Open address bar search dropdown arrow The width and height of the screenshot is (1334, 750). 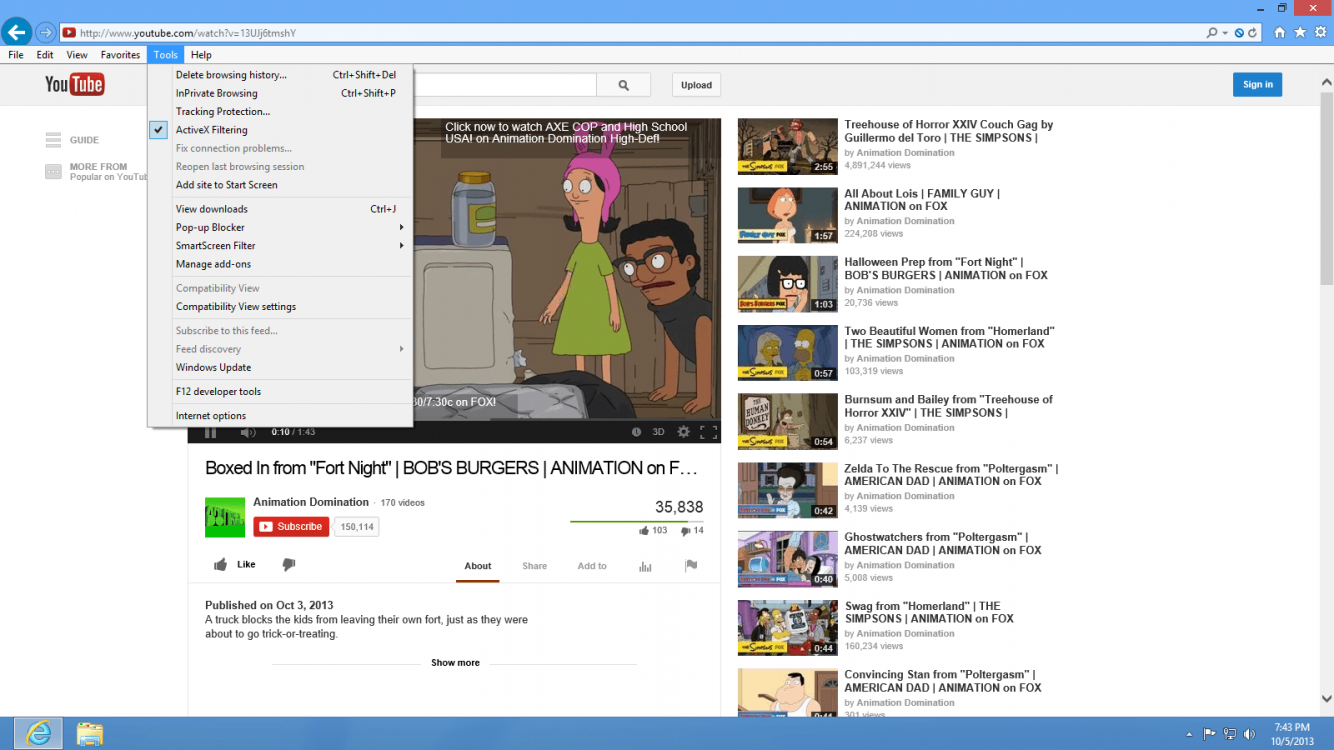coord(1225,33)
